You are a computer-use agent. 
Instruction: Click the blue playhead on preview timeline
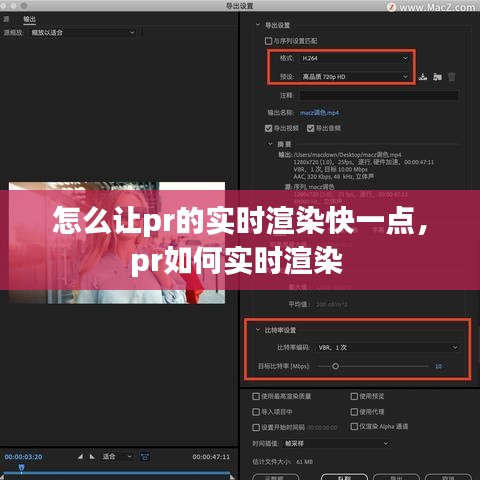coord(21,468)
